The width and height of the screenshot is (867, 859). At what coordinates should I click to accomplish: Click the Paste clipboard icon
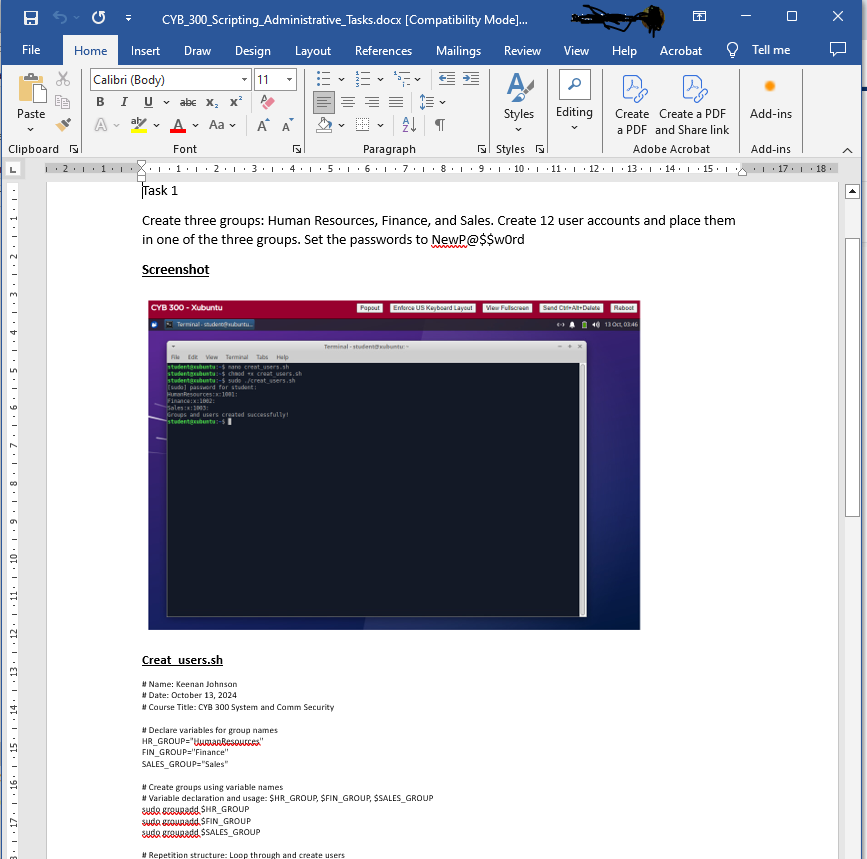point(31,88)
